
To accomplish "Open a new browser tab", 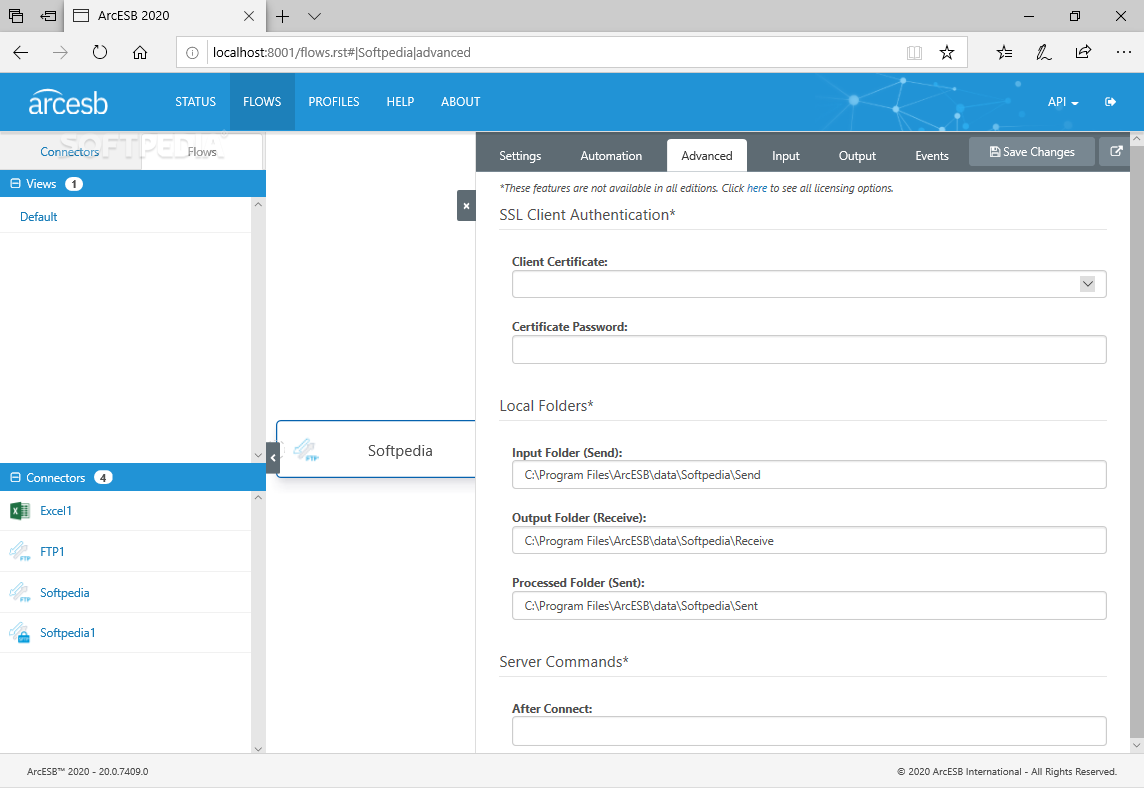I will pos(282,16).
